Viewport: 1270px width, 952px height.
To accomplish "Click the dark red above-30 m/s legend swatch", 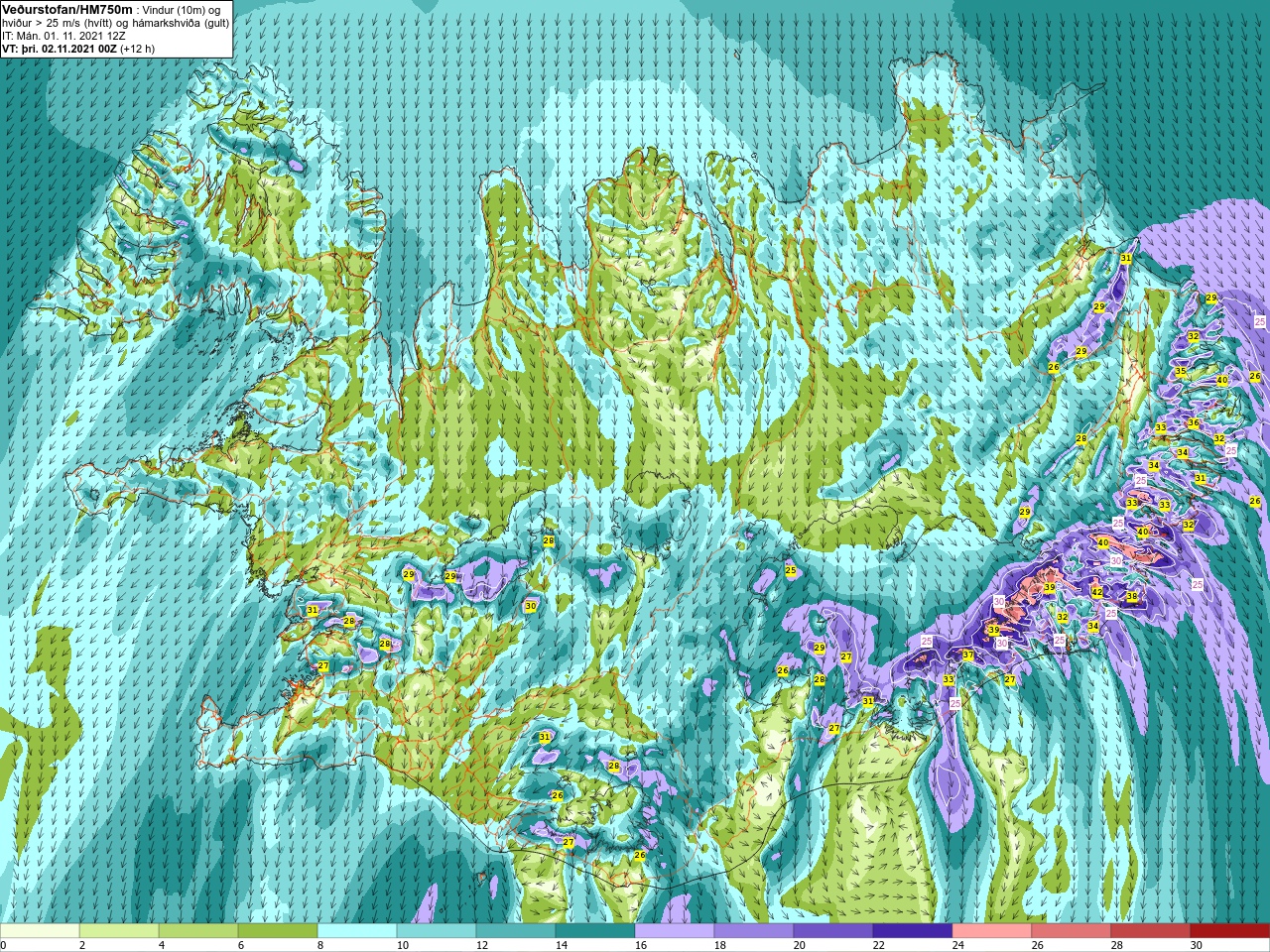I will tap(1230, 931).
